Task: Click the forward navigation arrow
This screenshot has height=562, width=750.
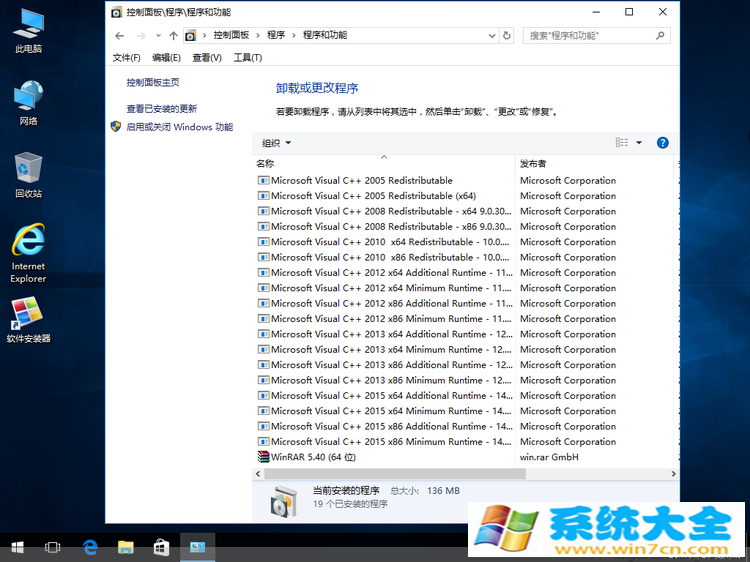Action: tap(141, 35)
